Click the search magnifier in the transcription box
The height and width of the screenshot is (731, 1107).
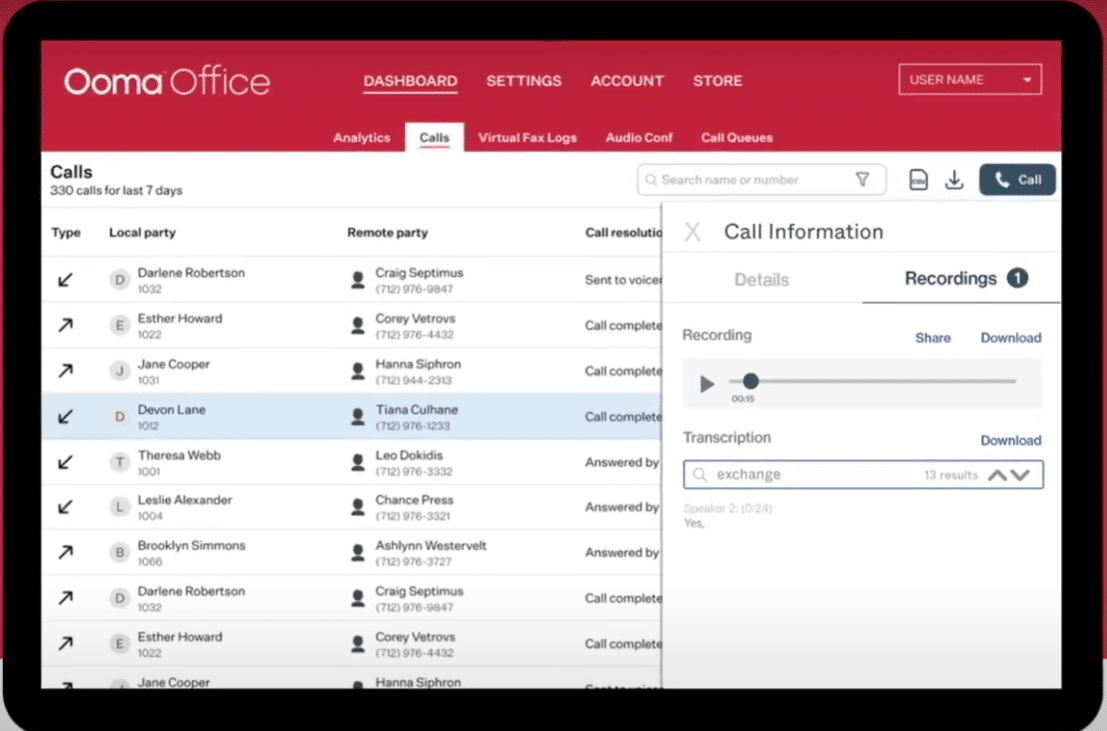(700, 474)
